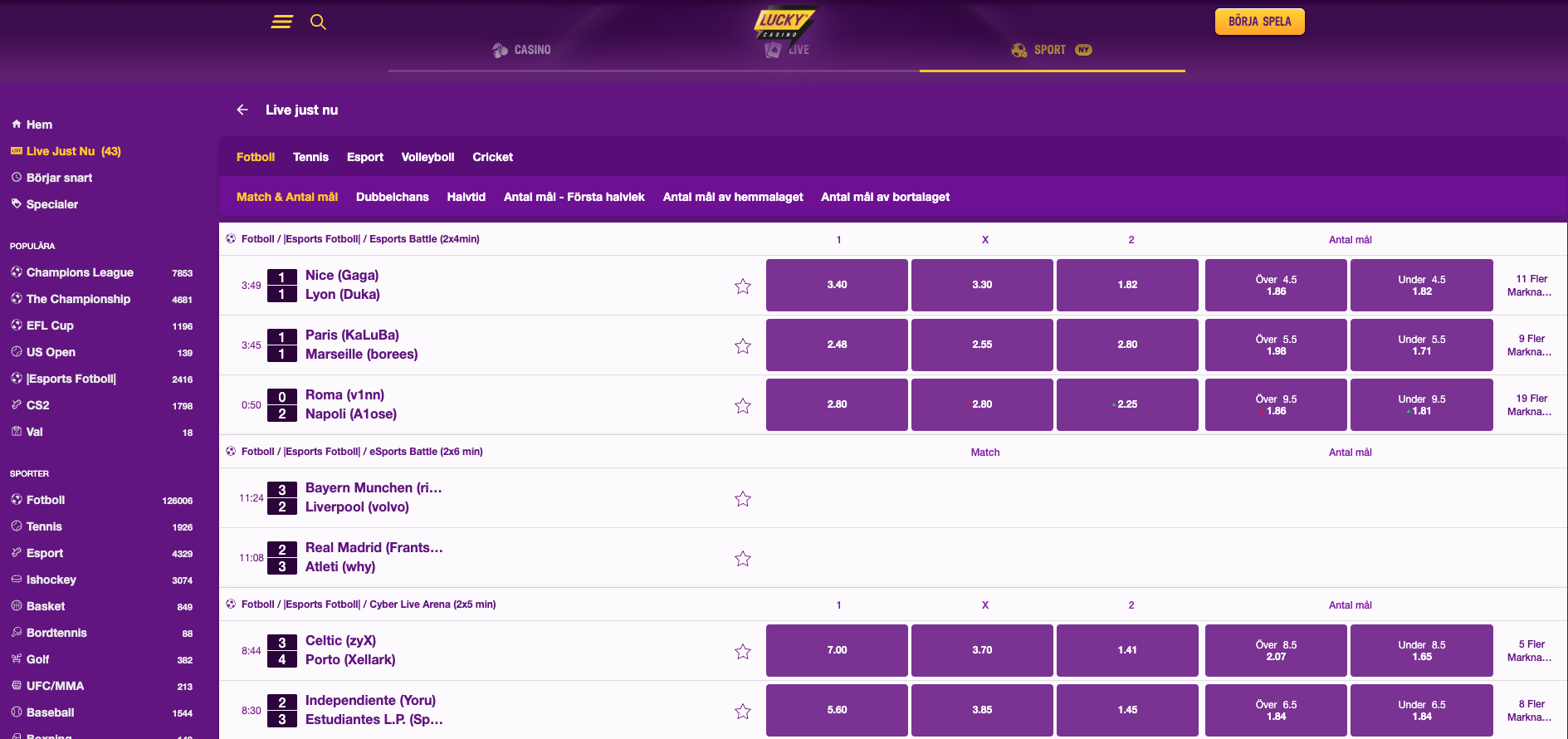This screenshot has width=1568, height=739.
Task: Favorite the Nice vs Lyon match star
Action: coord(743,286)
